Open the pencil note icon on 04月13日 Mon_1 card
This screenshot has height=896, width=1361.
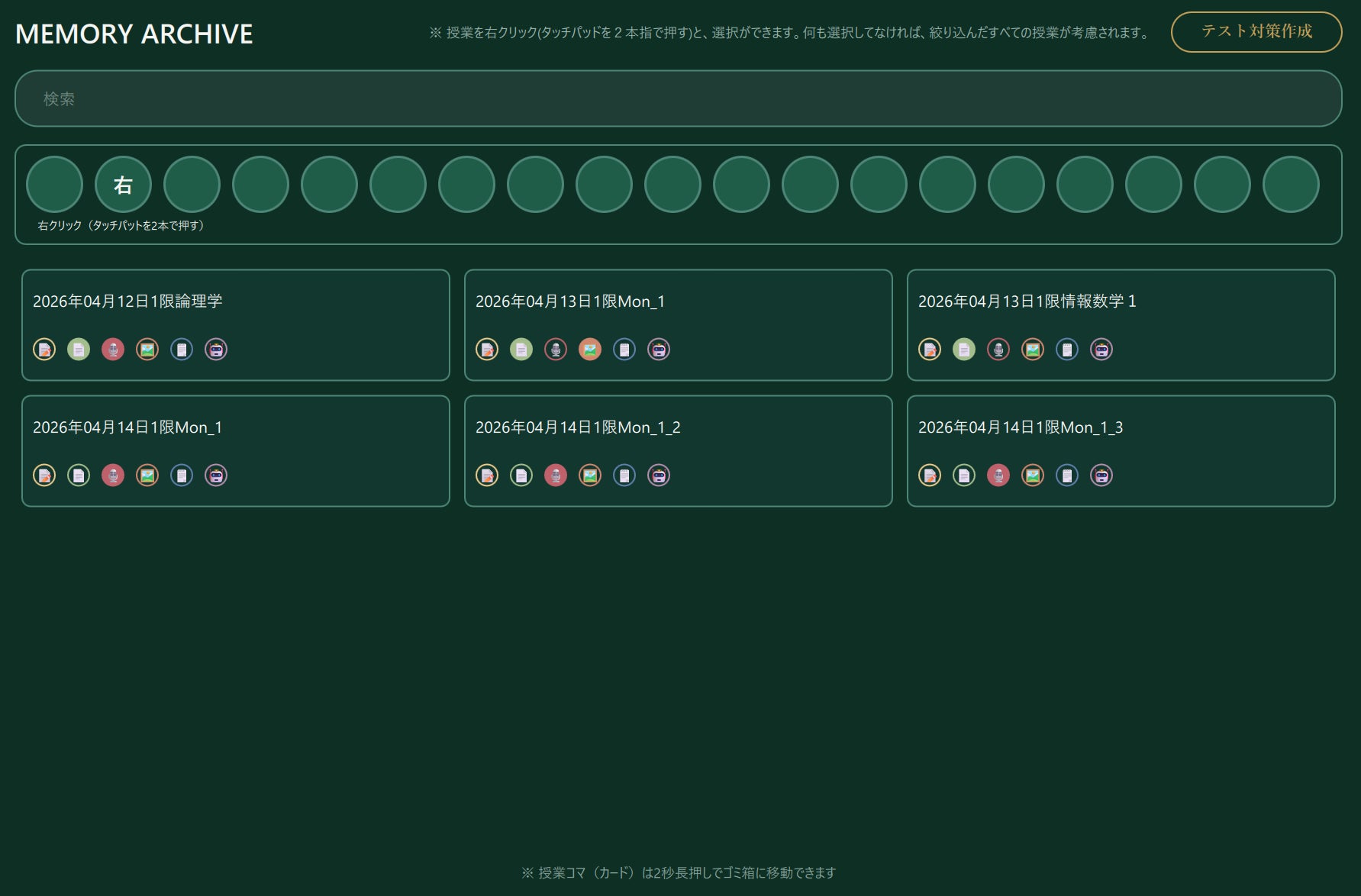click(487, 350)
